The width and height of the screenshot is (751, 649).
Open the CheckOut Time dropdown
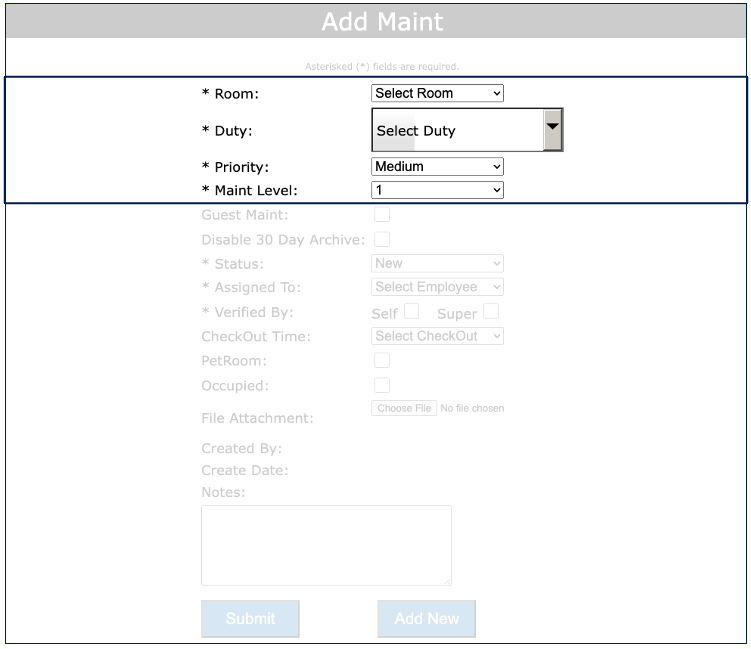(x=437, y=336)
